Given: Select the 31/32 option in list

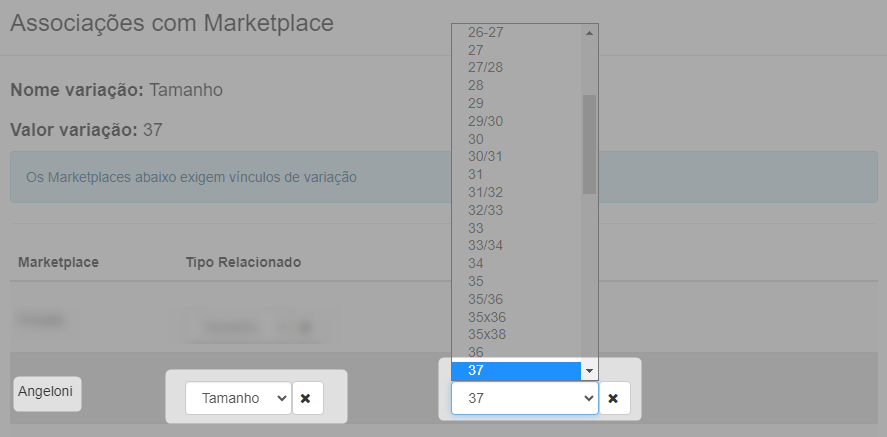Looking at the screenshot, I should tap(515, 192).
